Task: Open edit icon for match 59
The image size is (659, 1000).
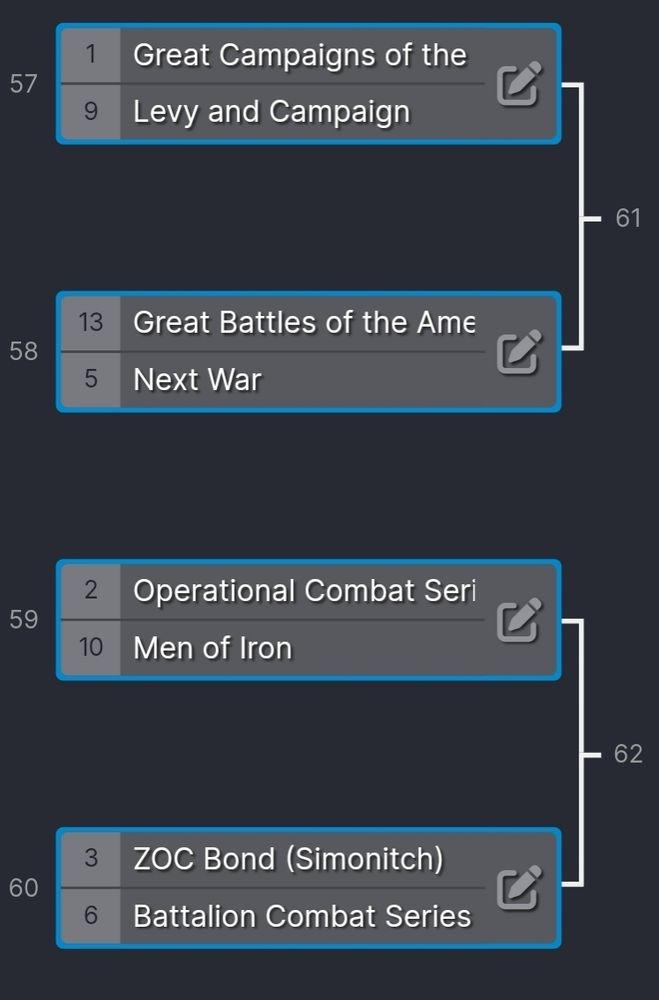Action: pos(519,620)
